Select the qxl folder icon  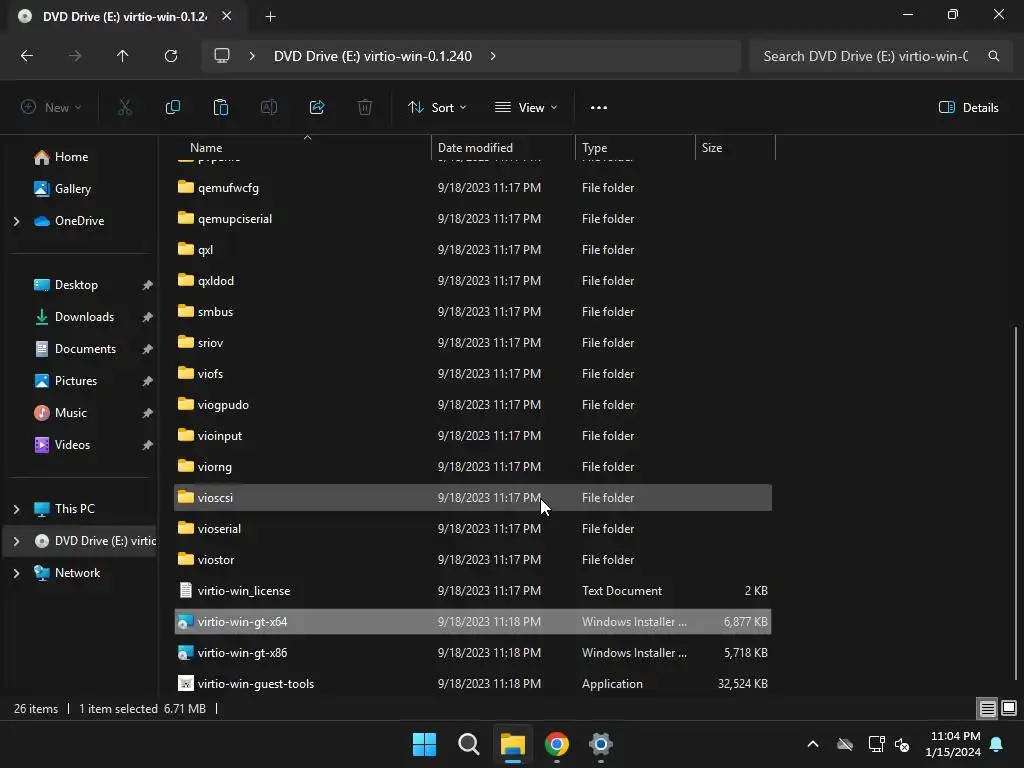click(x=185, y=249)
